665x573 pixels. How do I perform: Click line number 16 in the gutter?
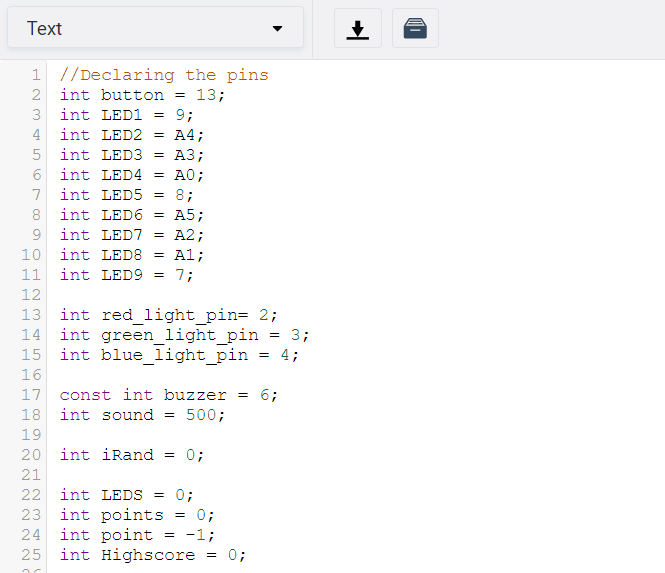click(x=31, y=375)
